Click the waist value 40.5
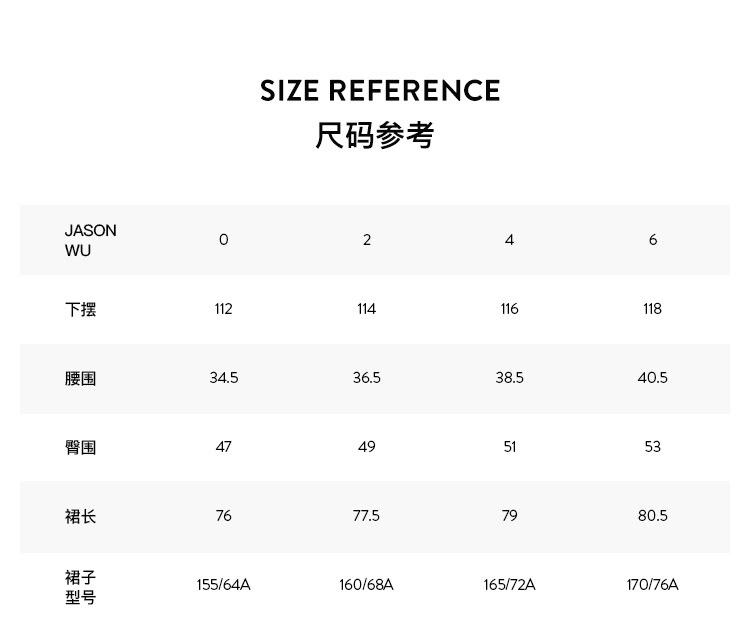Image resolution: width=750 pixels, height=630 pixels. click(652, 378)
